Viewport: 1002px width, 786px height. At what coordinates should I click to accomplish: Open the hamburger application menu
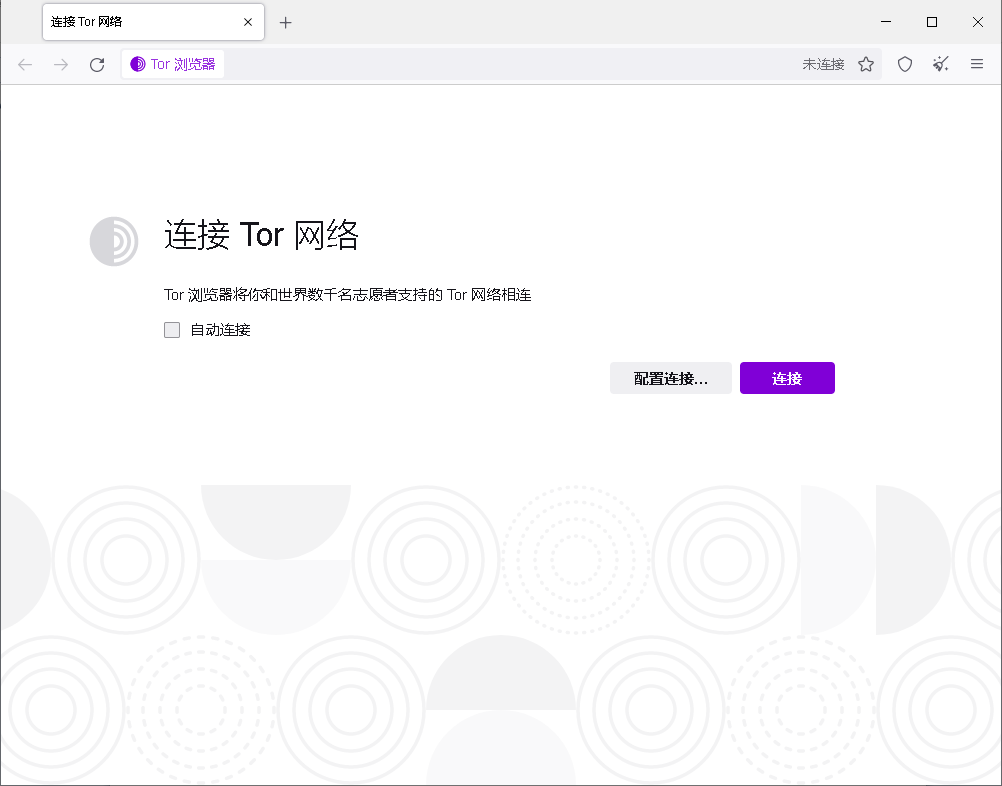pos(976,64)
